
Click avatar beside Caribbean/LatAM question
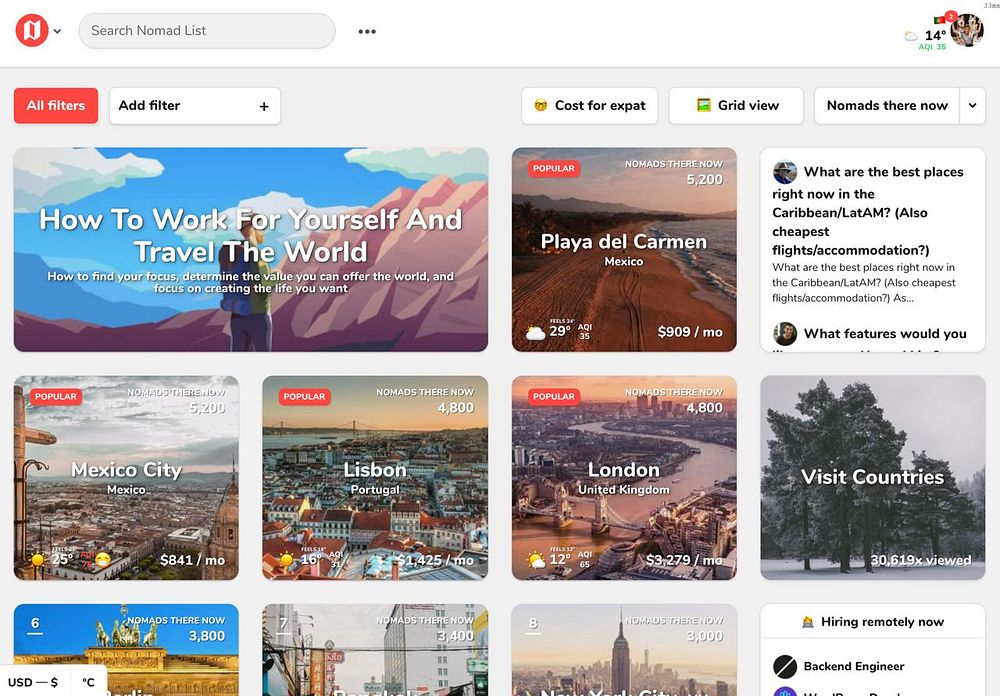(785, 172)
